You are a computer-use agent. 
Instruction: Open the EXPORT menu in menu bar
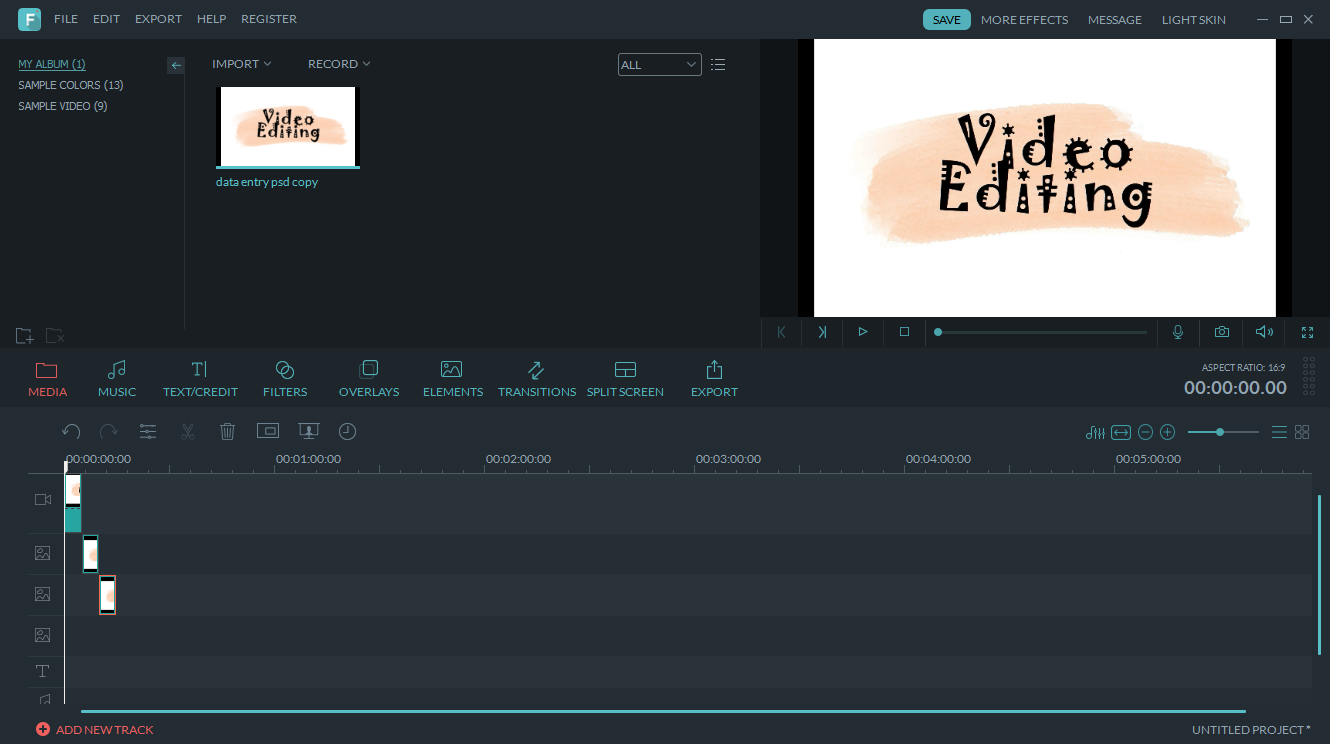coord(158,19)
